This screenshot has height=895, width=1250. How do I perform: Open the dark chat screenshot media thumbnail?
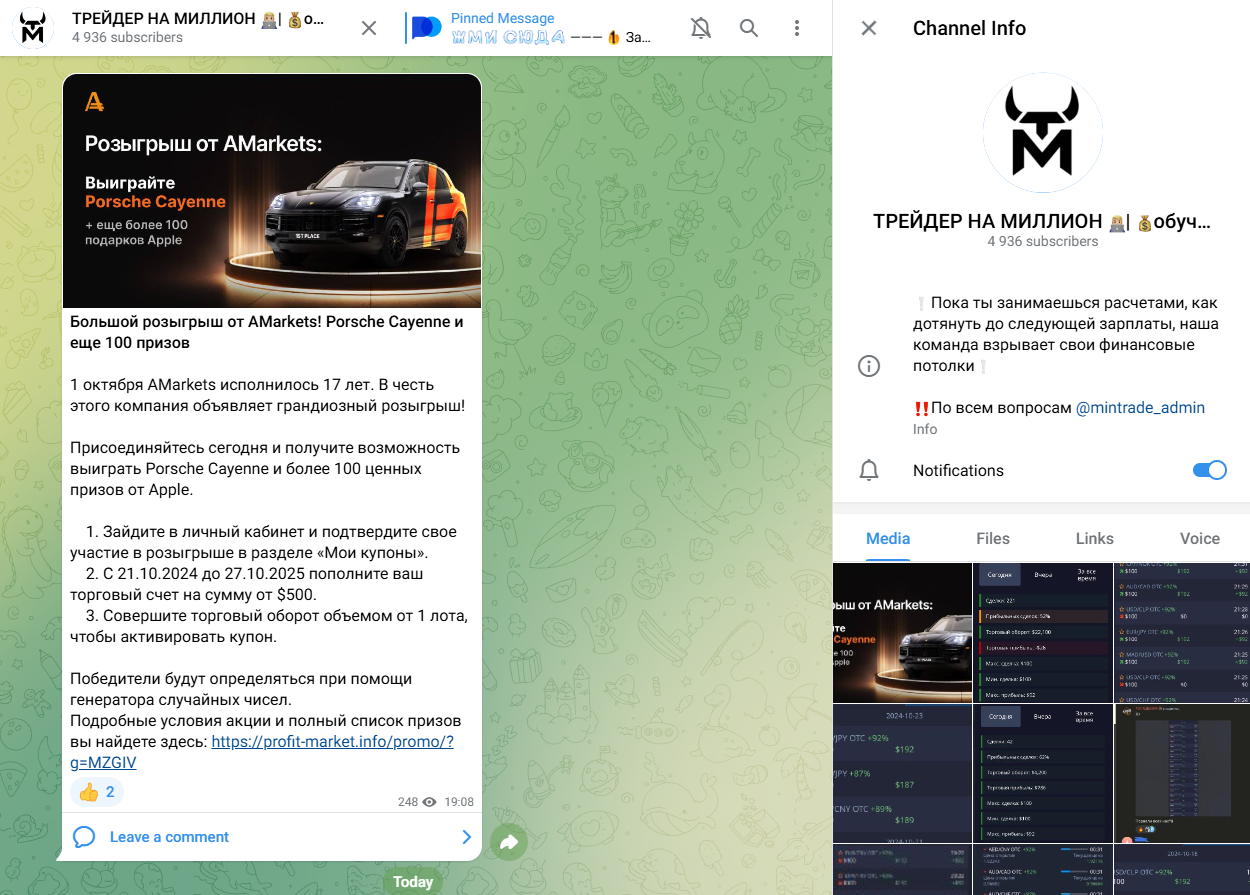coord(1182,773)
